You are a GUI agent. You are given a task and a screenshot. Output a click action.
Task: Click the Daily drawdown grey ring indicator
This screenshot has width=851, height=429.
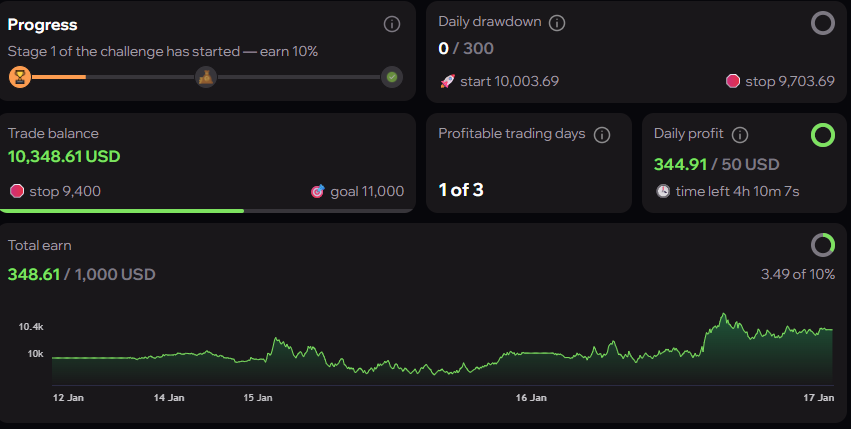[x=823, y=23]
